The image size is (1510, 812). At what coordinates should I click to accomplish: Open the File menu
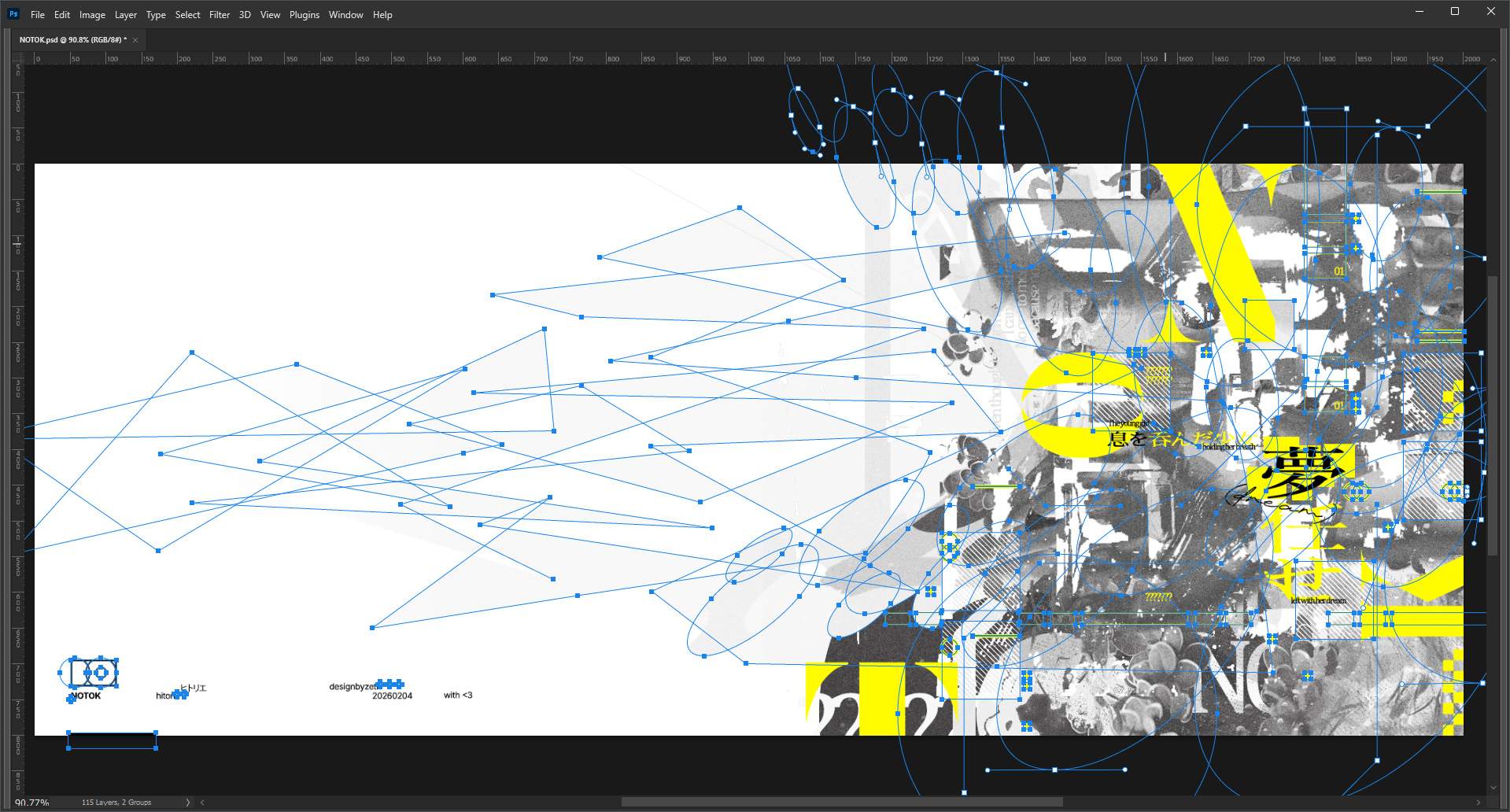[x=38, y=15]
